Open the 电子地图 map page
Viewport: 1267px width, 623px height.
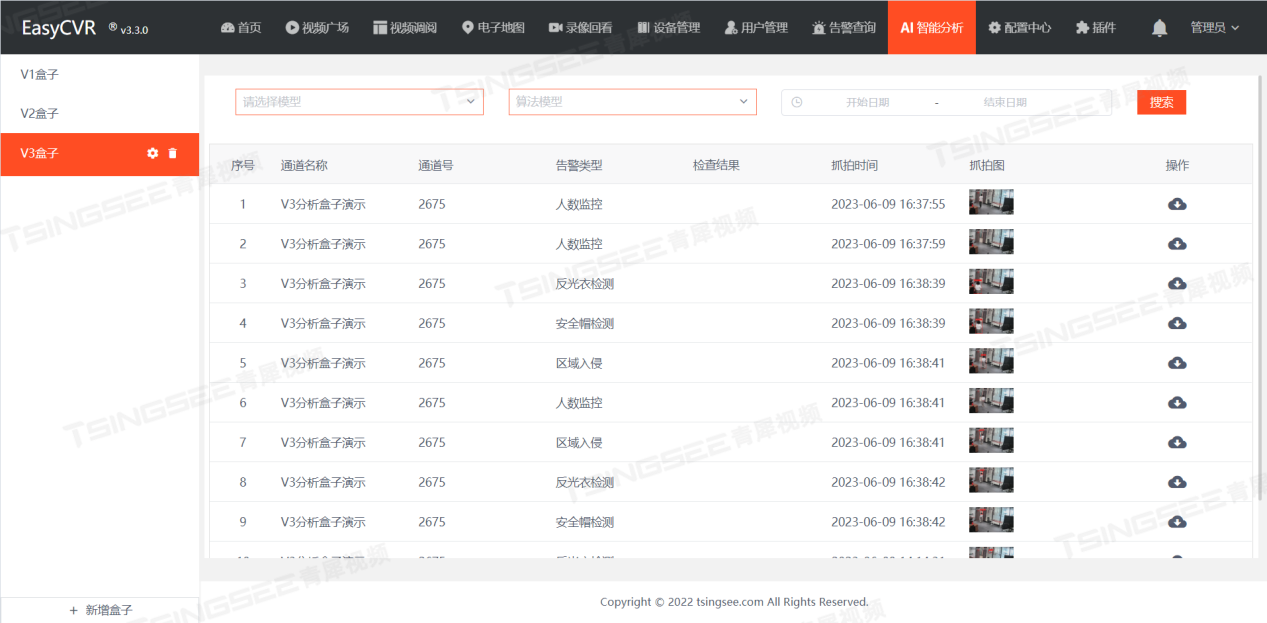(x=493, y=28)
